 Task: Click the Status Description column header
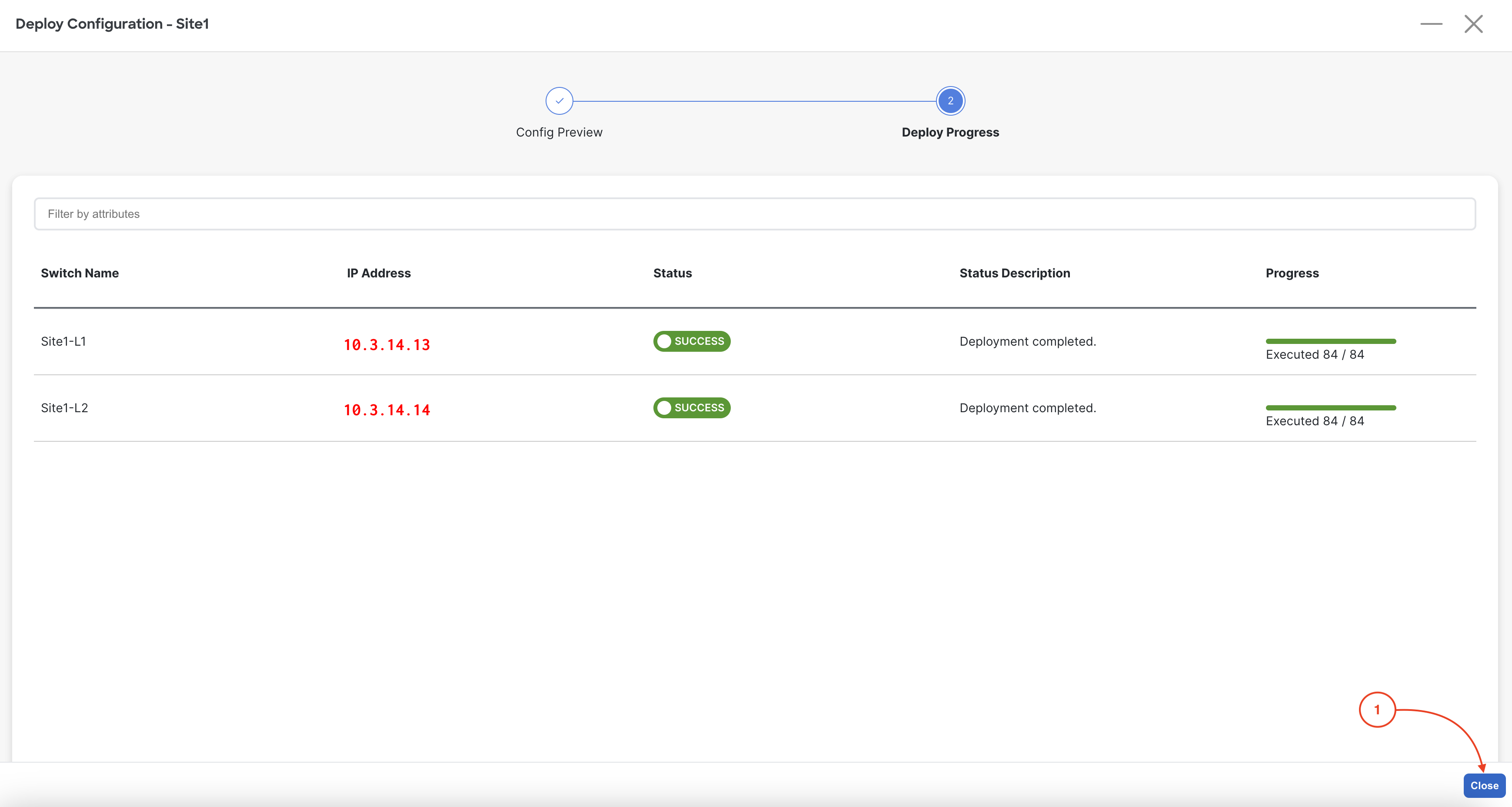point(1014,273)
